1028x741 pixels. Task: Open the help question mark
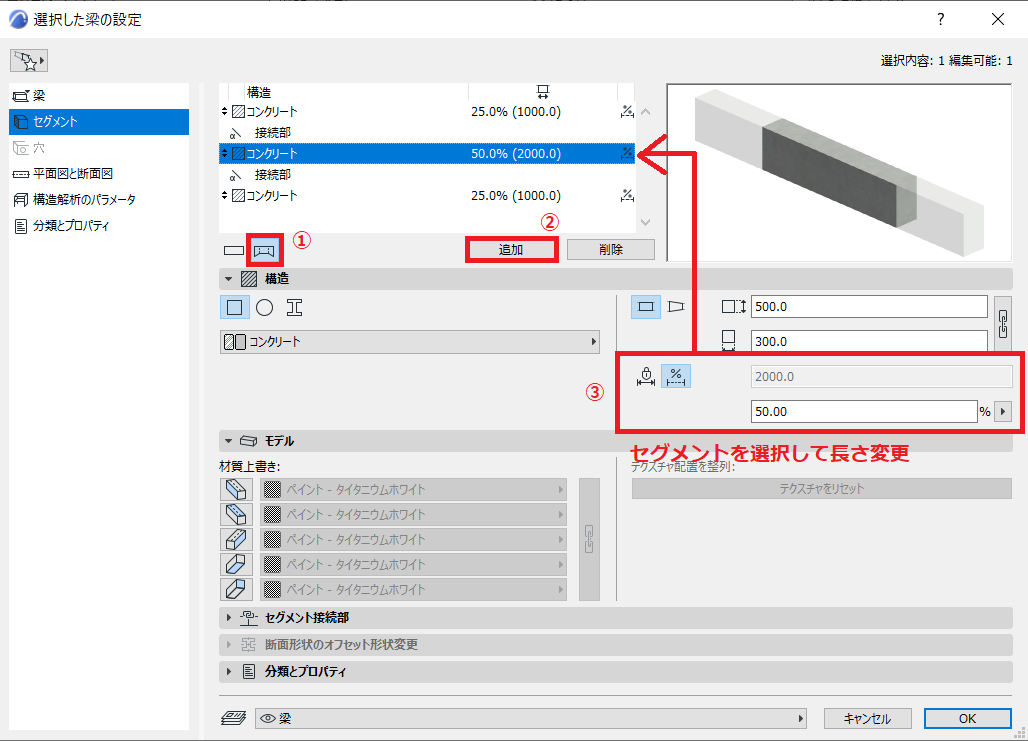[940, 20]
